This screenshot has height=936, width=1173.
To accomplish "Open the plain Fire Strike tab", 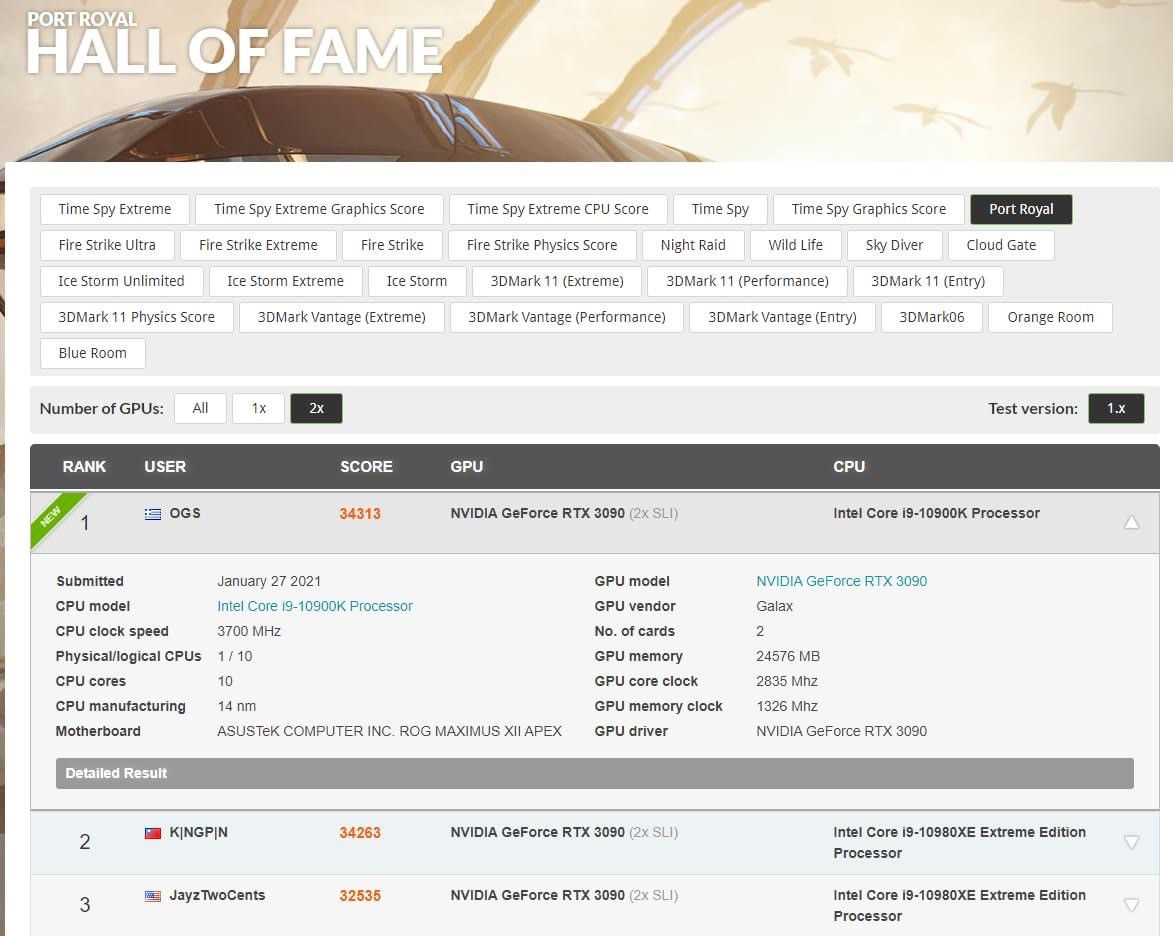I will coord(392,245).
